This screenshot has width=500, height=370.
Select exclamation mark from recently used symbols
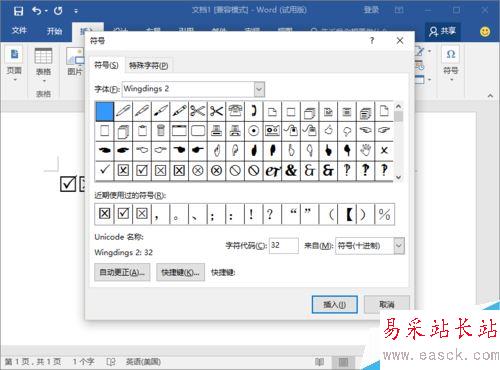pyautogui.click(x=254, y=213)
